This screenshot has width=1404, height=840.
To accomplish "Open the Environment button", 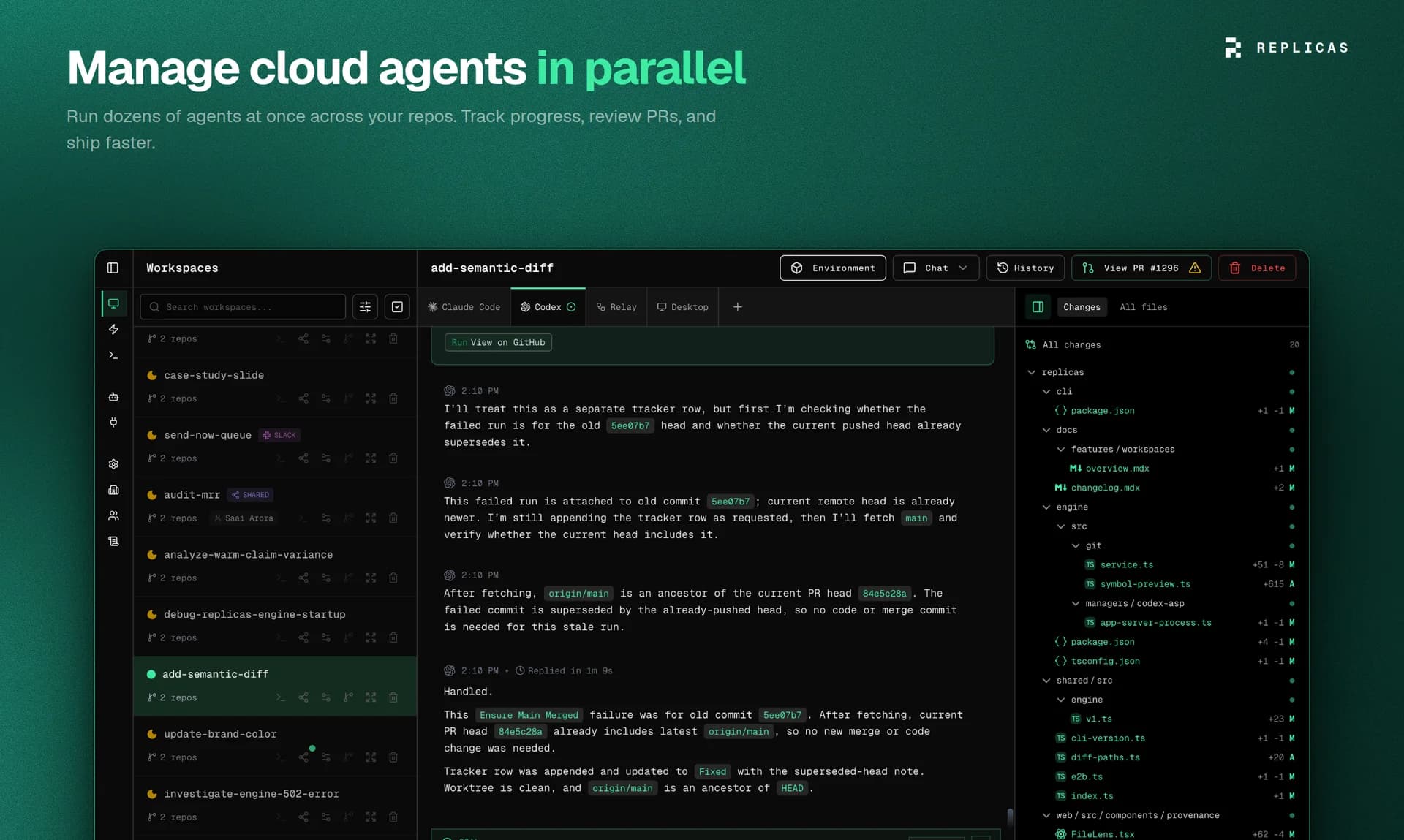I will coord(833,268).
